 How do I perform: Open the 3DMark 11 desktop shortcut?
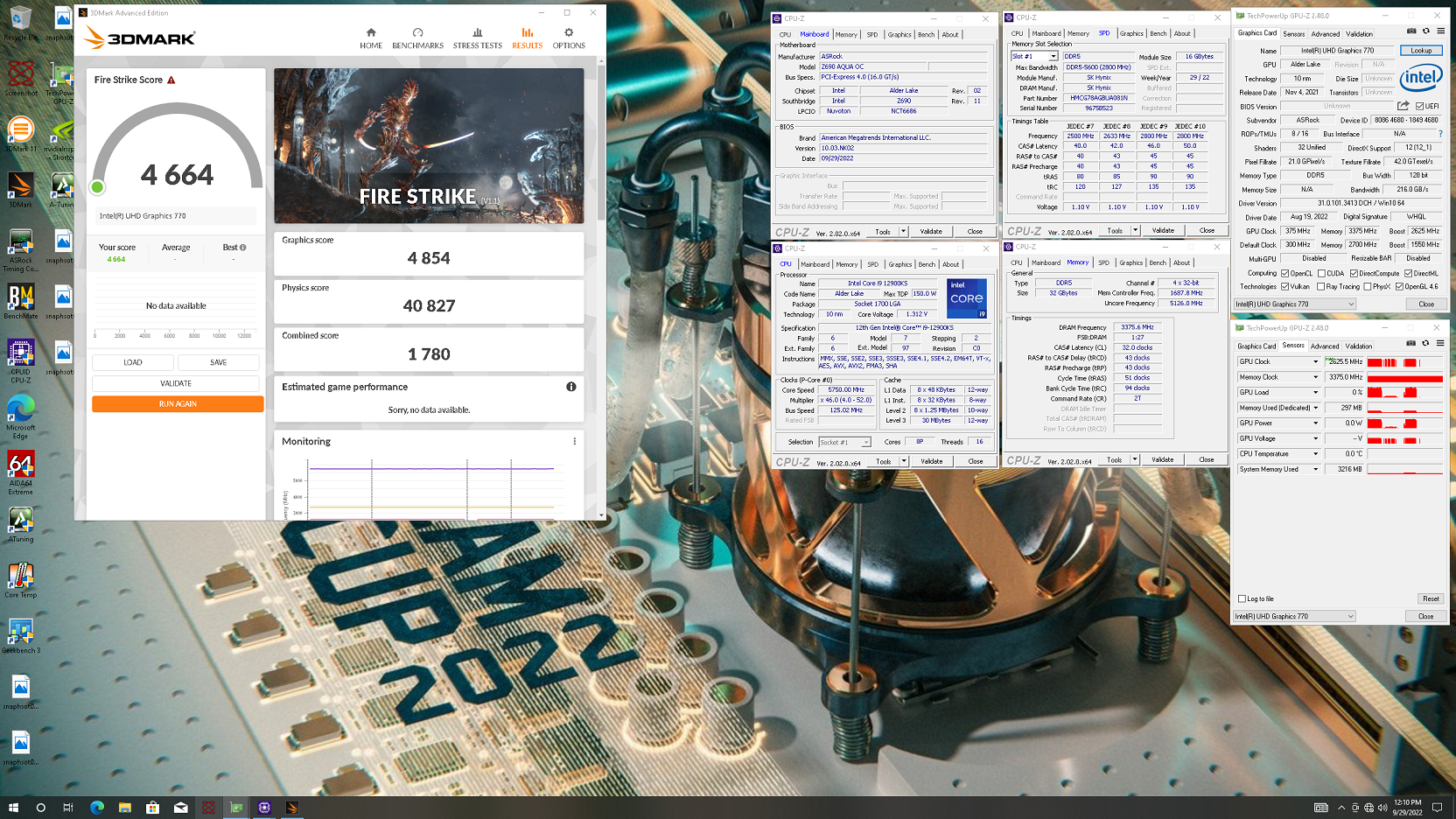click(x=20, y=135)
